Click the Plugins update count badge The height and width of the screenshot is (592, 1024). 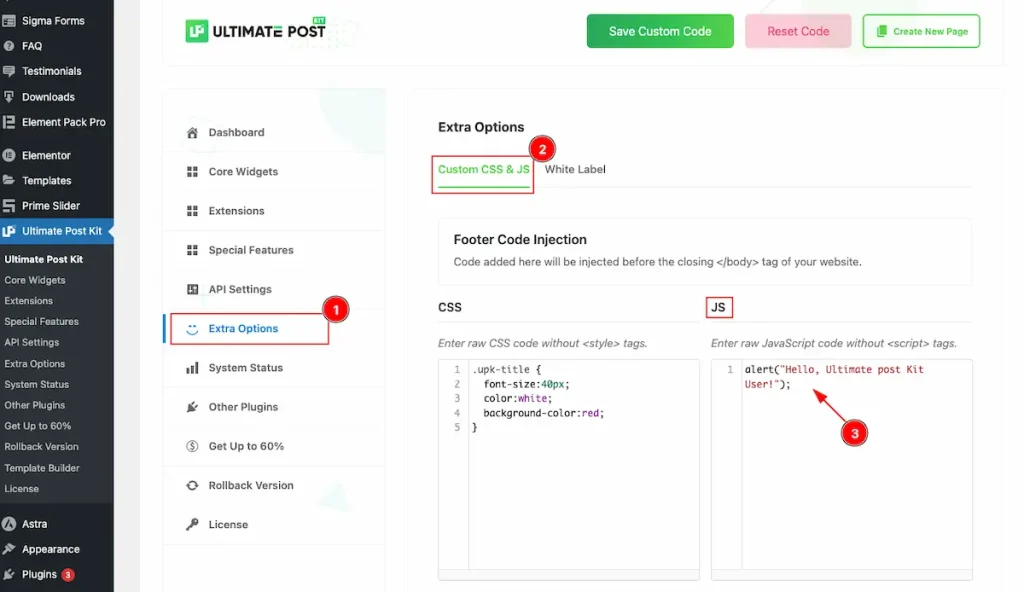[68, 575]
